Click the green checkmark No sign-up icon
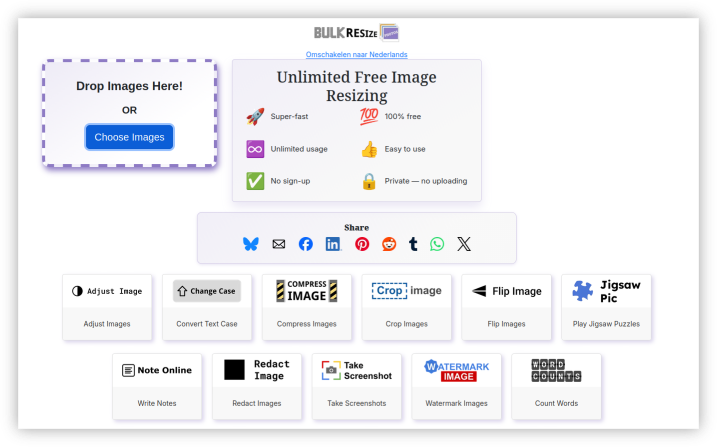This screenshot has width=717, height=447. [255, 181]
